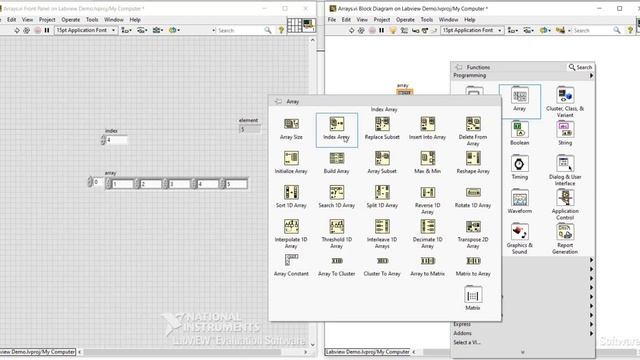Choose the Max & Min function
The width and height of the screenshot is (640, 360).
coord(427,162)
